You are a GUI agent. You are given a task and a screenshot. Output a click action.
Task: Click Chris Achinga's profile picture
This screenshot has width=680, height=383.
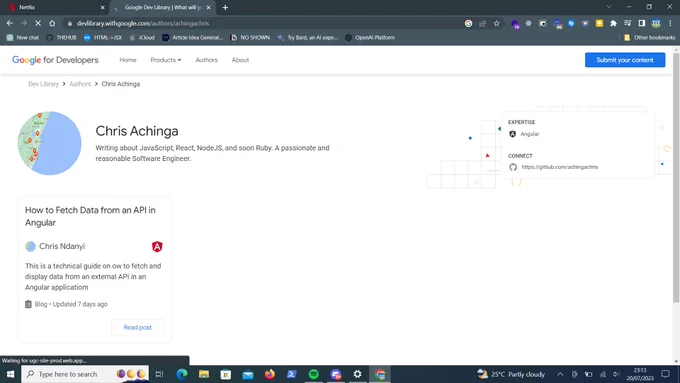(x=49, y=143)
